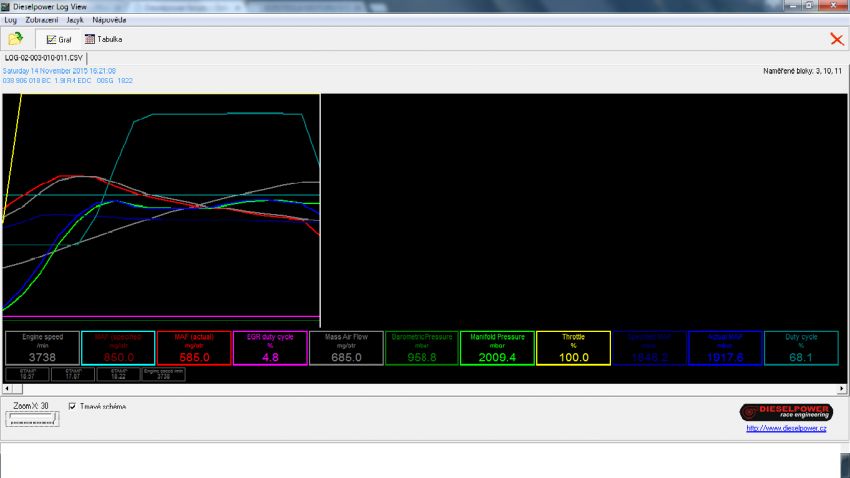The width and height of the screenshot is (850, 478).
Task: Toggle the EGR duty cycle channel box
Action: coord(269,347)
